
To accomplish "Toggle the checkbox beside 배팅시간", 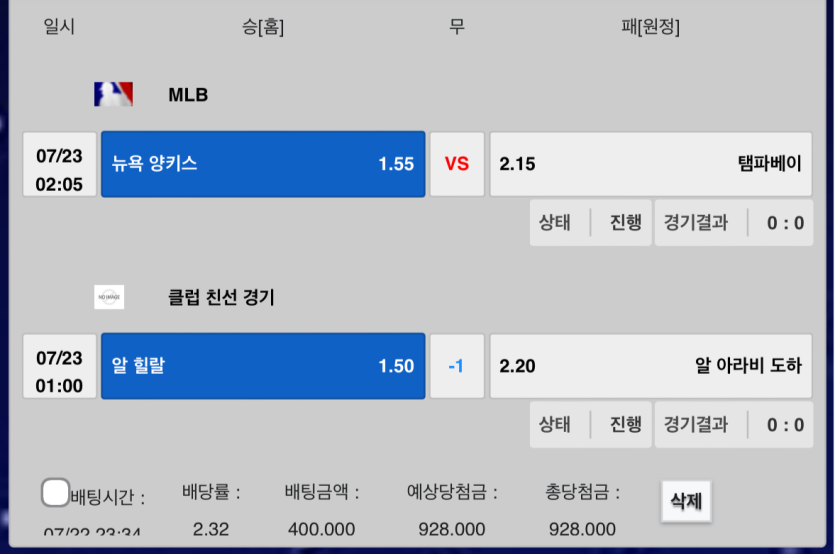I will 56,492.
